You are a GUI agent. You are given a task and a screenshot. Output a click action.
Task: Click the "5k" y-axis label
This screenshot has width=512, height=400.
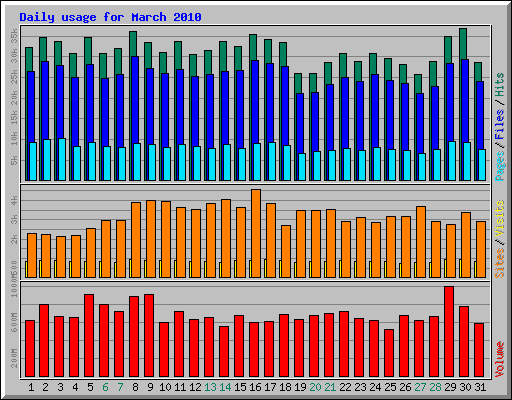[14, 160]
